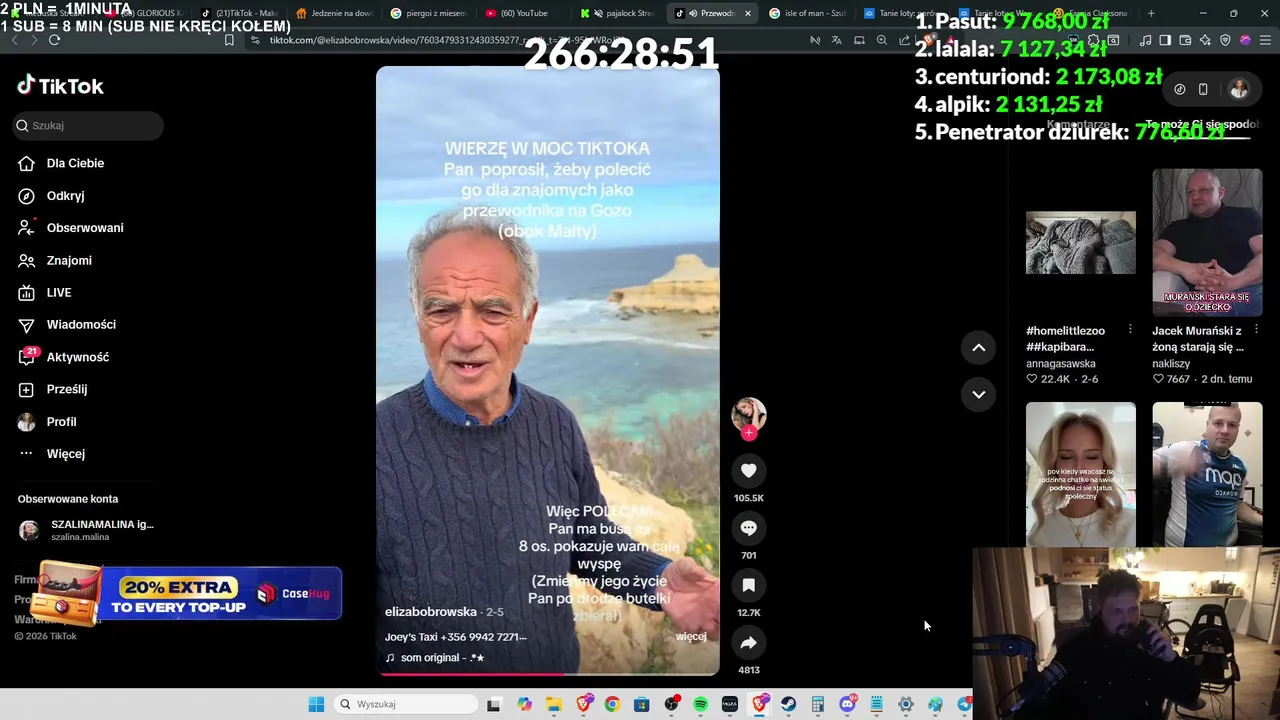Toggle the browser sidebar panel icon
Image resolution: width=1280 pixels, height=720 pixels.
1165,40
